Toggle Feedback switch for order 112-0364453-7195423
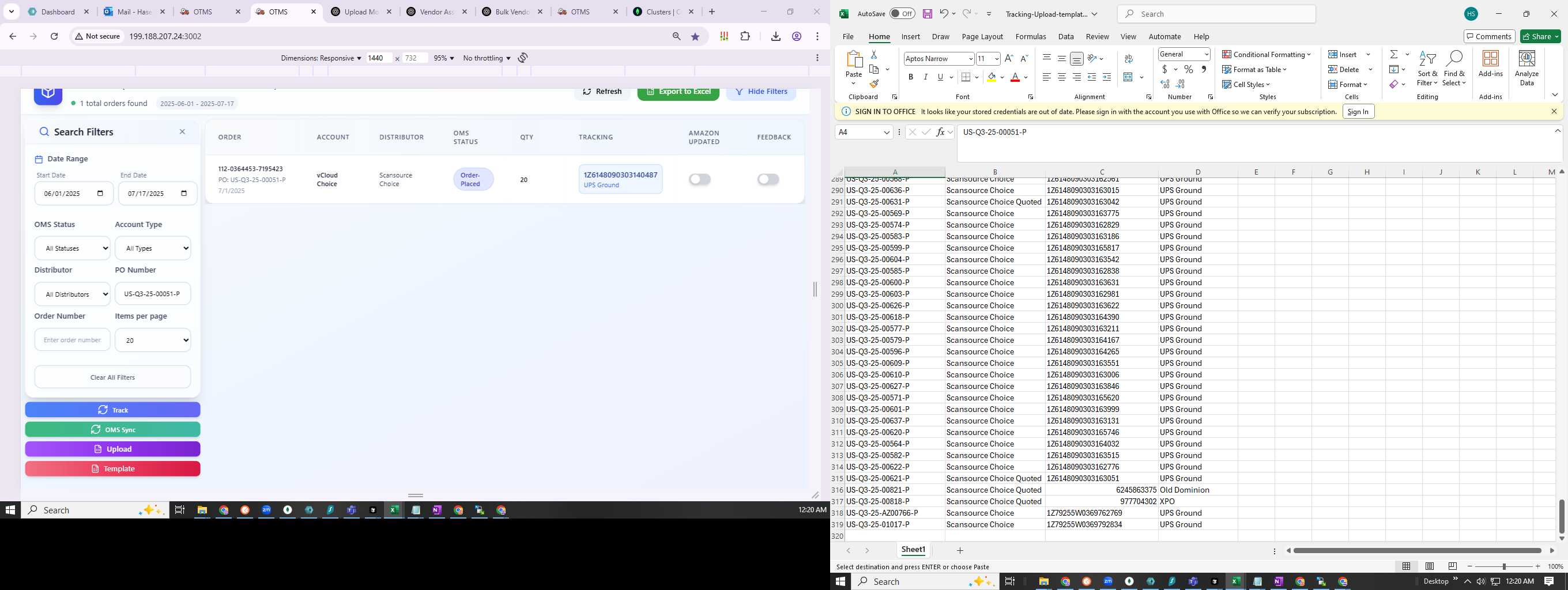 768,179
